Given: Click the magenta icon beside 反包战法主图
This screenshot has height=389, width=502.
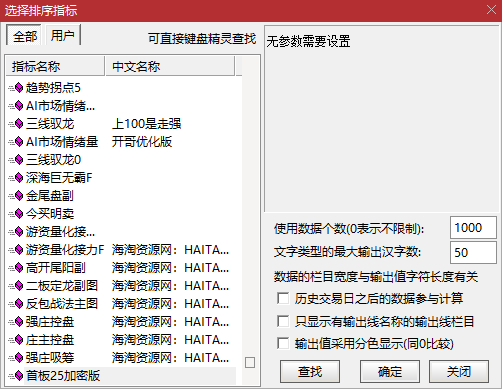Looking at the screenshot, I should point(19,304).
